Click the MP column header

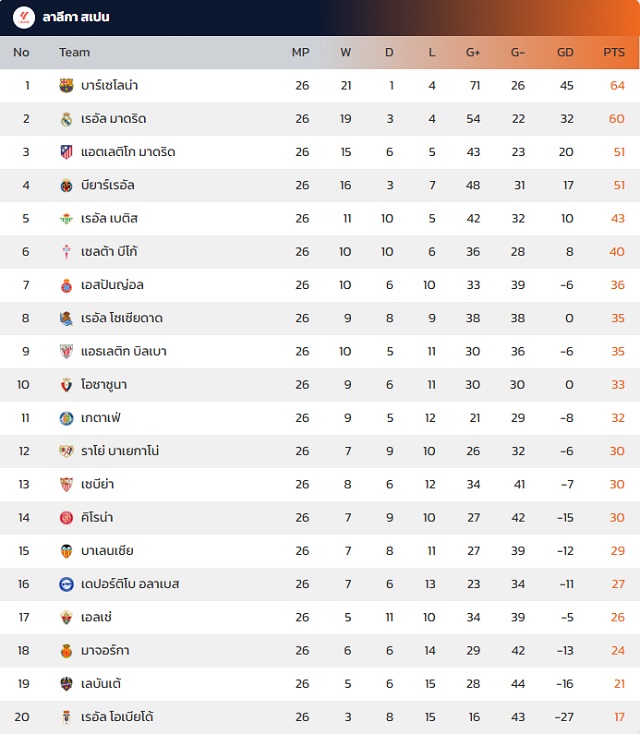click(301, 52)
